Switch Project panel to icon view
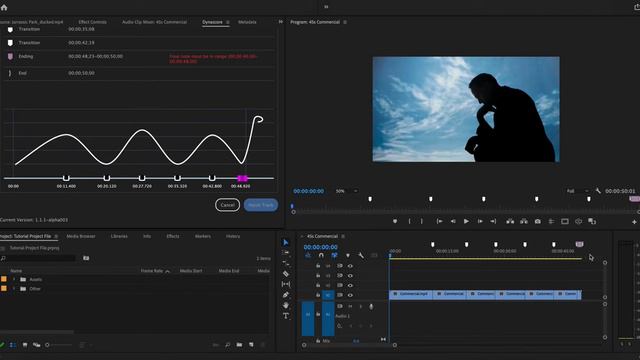This screenshot has height=360, width=640. tap(25, 345)
